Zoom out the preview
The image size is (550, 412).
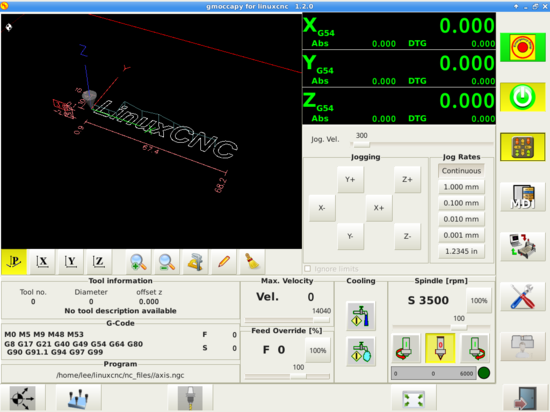click(x=167, y=262)
